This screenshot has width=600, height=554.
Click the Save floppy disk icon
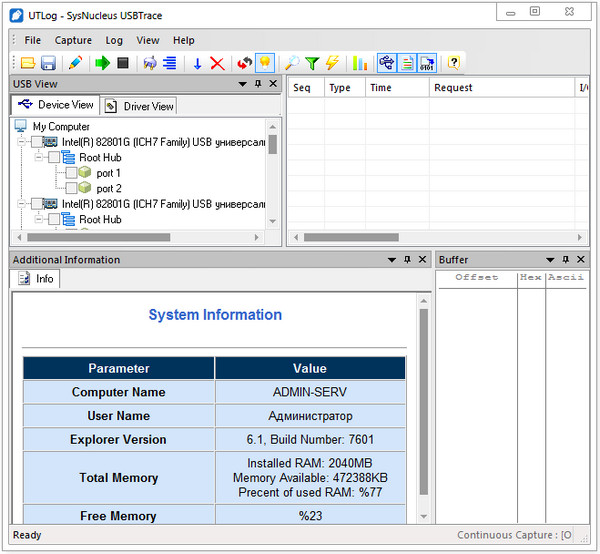click(x=47, y=63)
